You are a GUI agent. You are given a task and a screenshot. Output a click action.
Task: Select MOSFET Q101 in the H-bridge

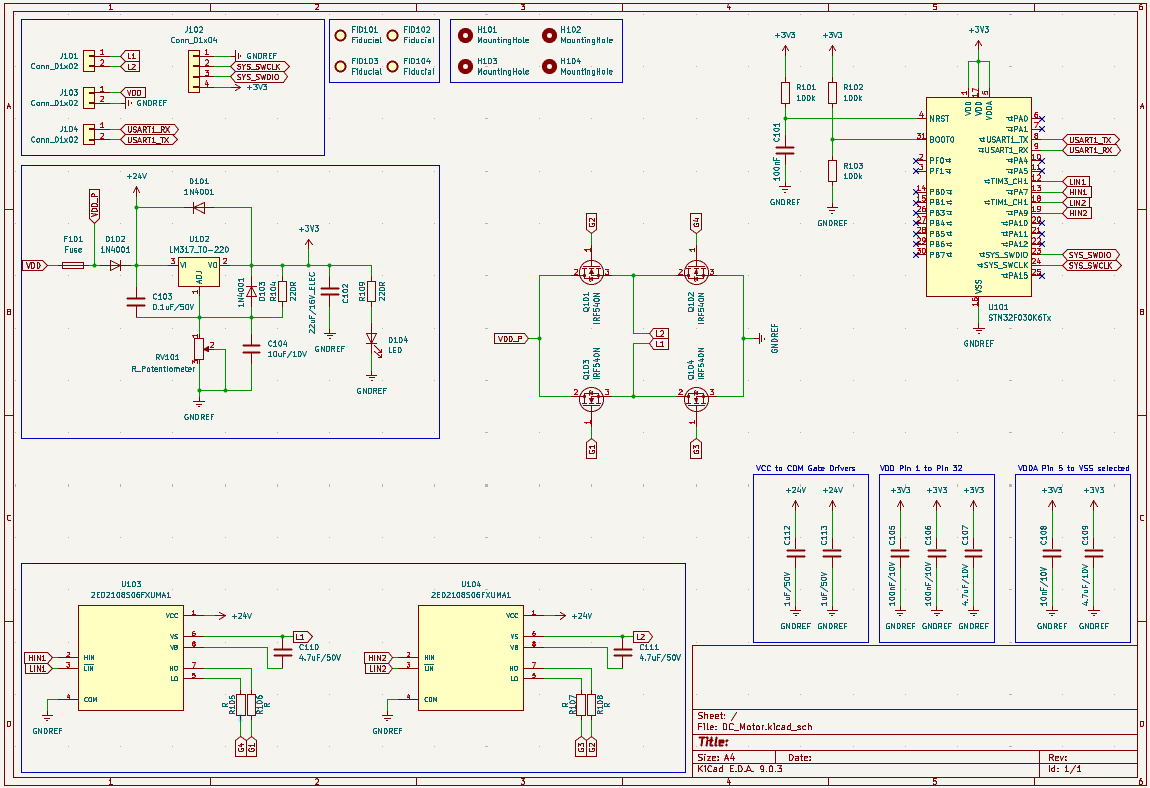point(591,271)
